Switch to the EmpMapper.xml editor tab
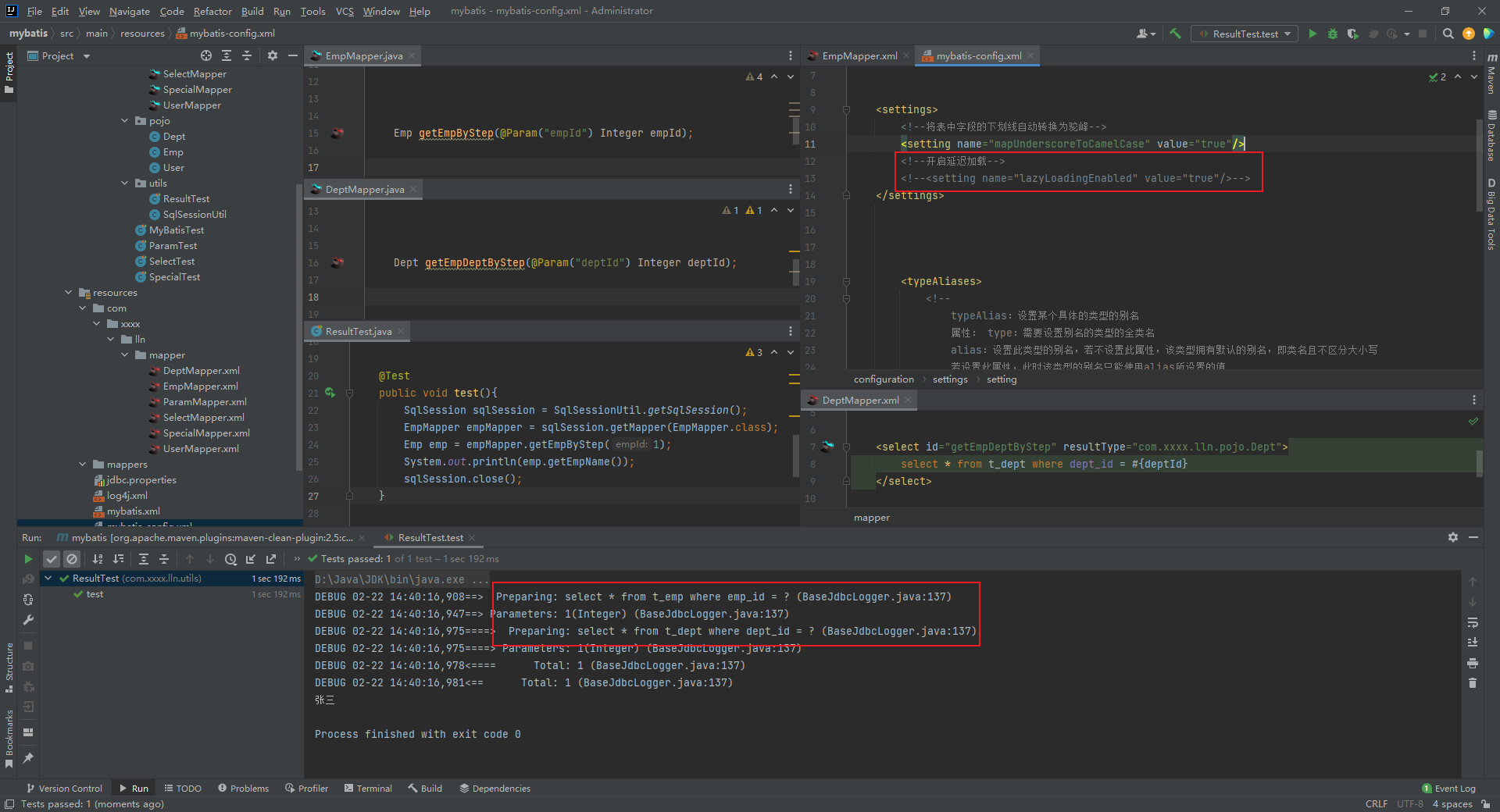This screenshot has width=1500, height=812. click(859, 55)
